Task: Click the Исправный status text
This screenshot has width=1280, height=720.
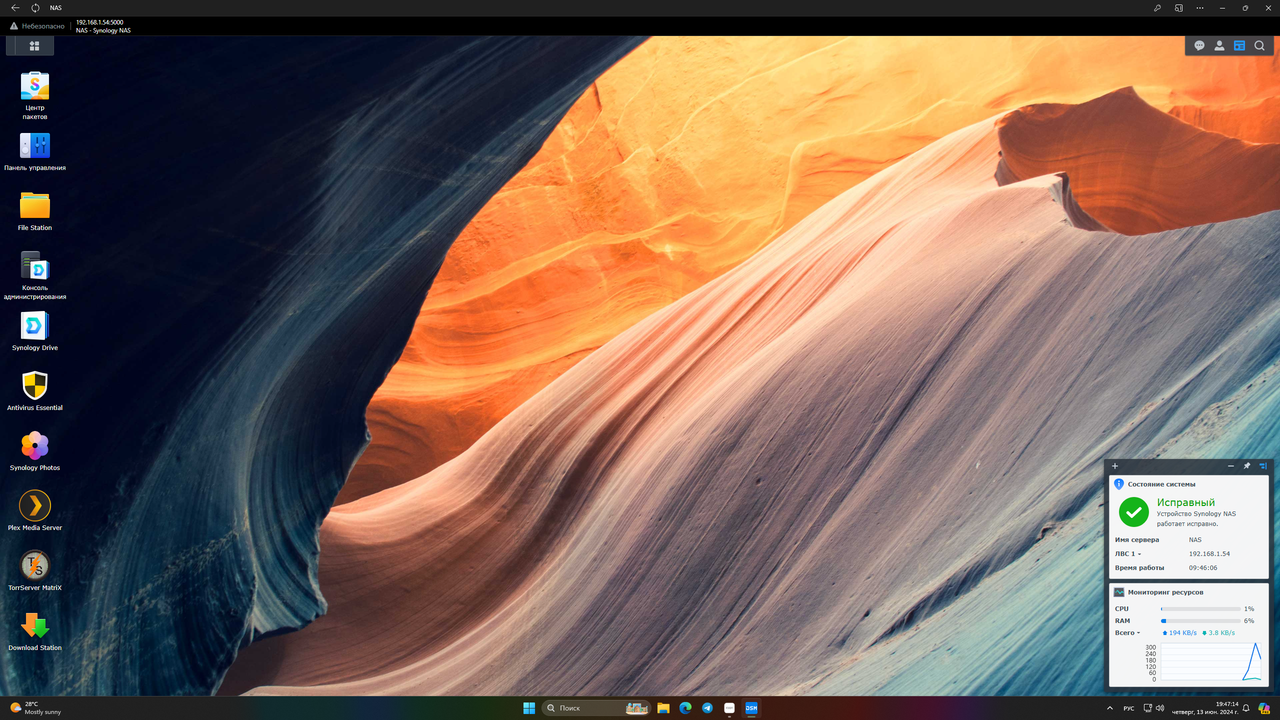Action: [1186, 503]
